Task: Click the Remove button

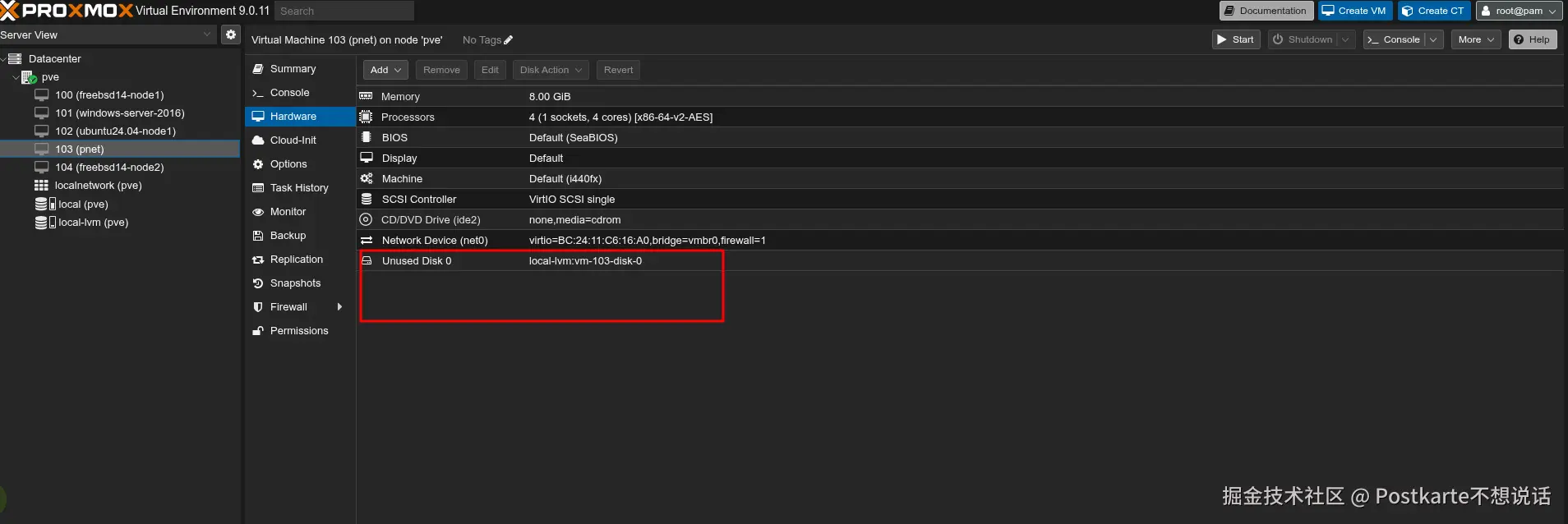Action: click(441, 70)
